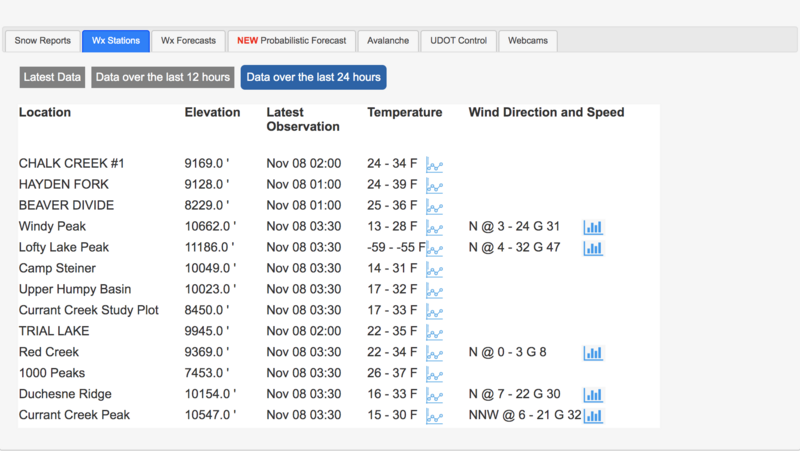Image resolution: width=800 pixels, height=451 pixels.
Task: Open temperature line chart for CHALK CREEK #1
Action: click(434, 164)
